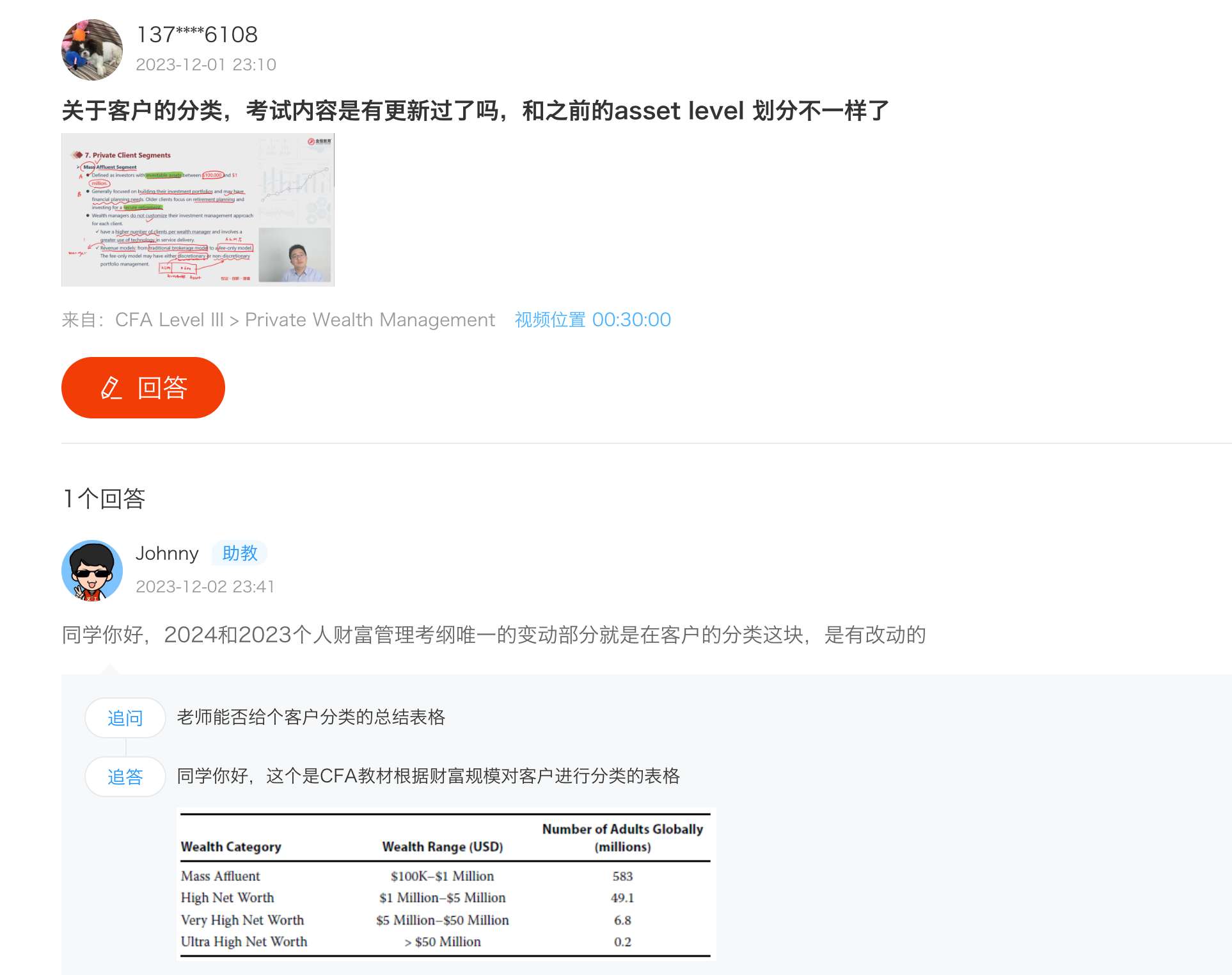The width and height of the screenshot is (1232, 975).
Task: Click the question title about client classification
Action: click(x=475, y=111)
